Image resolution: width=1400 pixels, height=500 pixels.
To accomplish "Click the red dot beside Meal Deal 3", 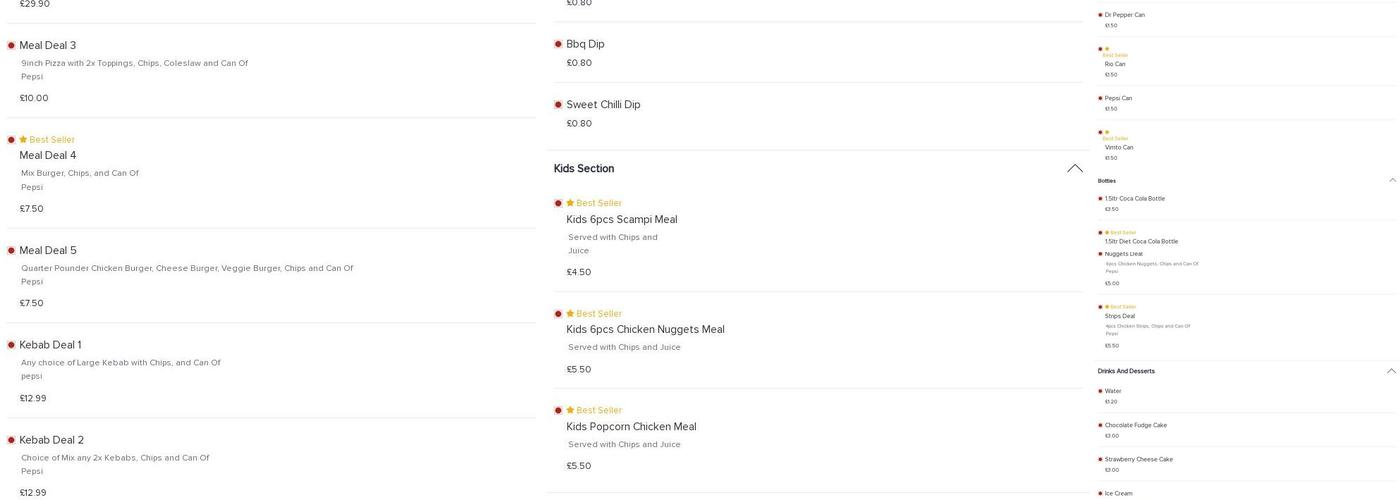I will (x=11, y=46).
